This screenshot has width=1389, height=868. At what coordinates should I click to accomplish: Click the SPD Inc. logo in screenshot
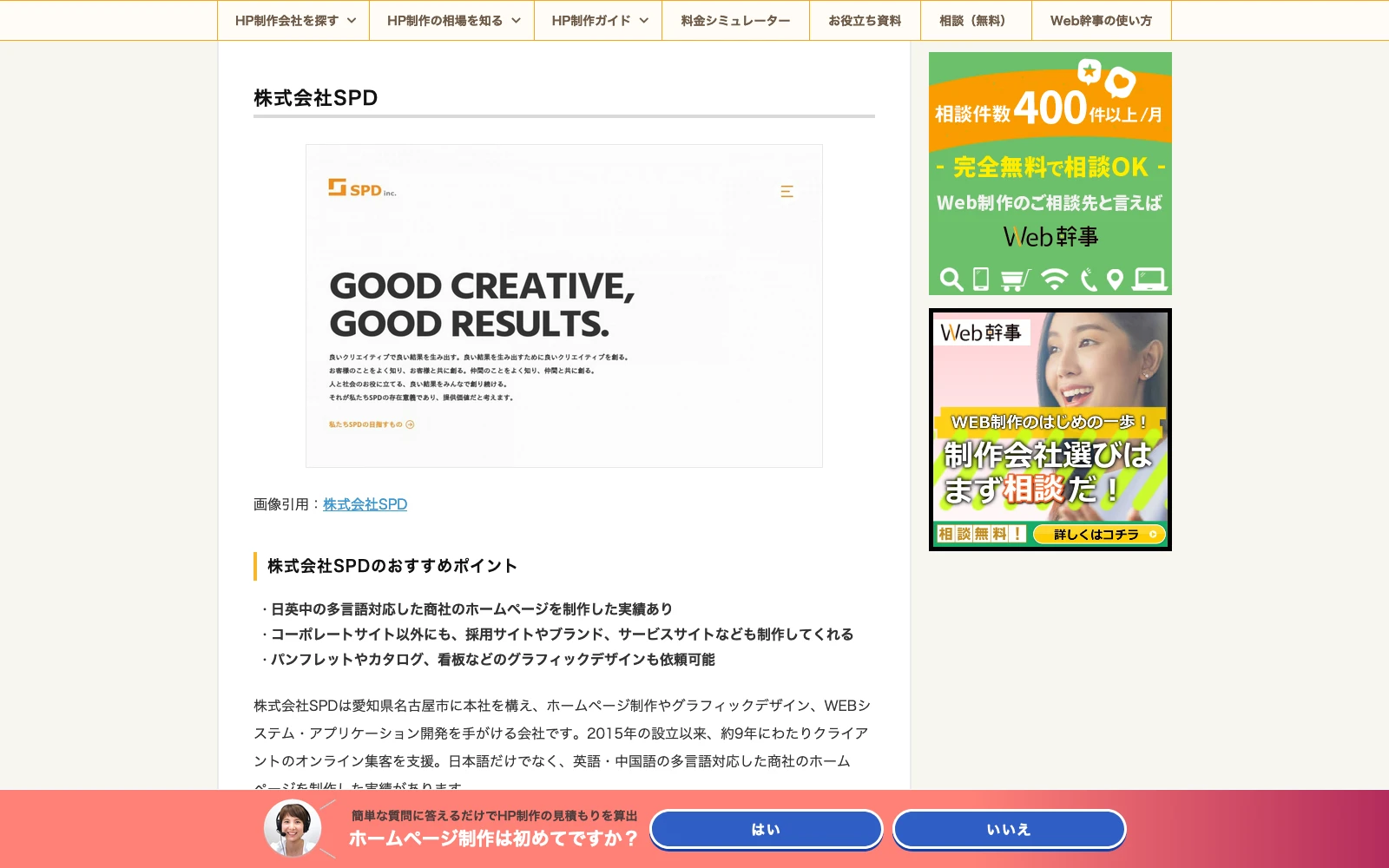pyautogui.click(x=362, y=188)
